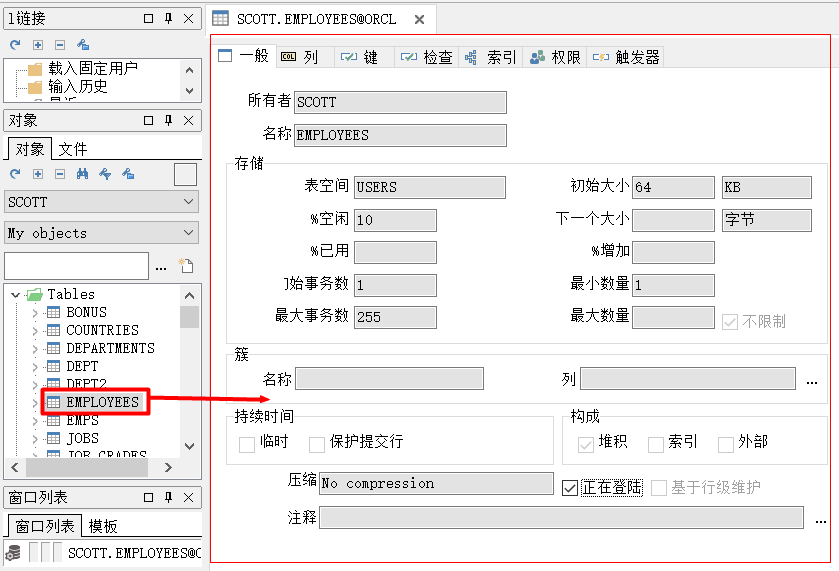Expand all in connection panel toolbar
This screenshot has height=571, width=839.
[x=38, y=45]
